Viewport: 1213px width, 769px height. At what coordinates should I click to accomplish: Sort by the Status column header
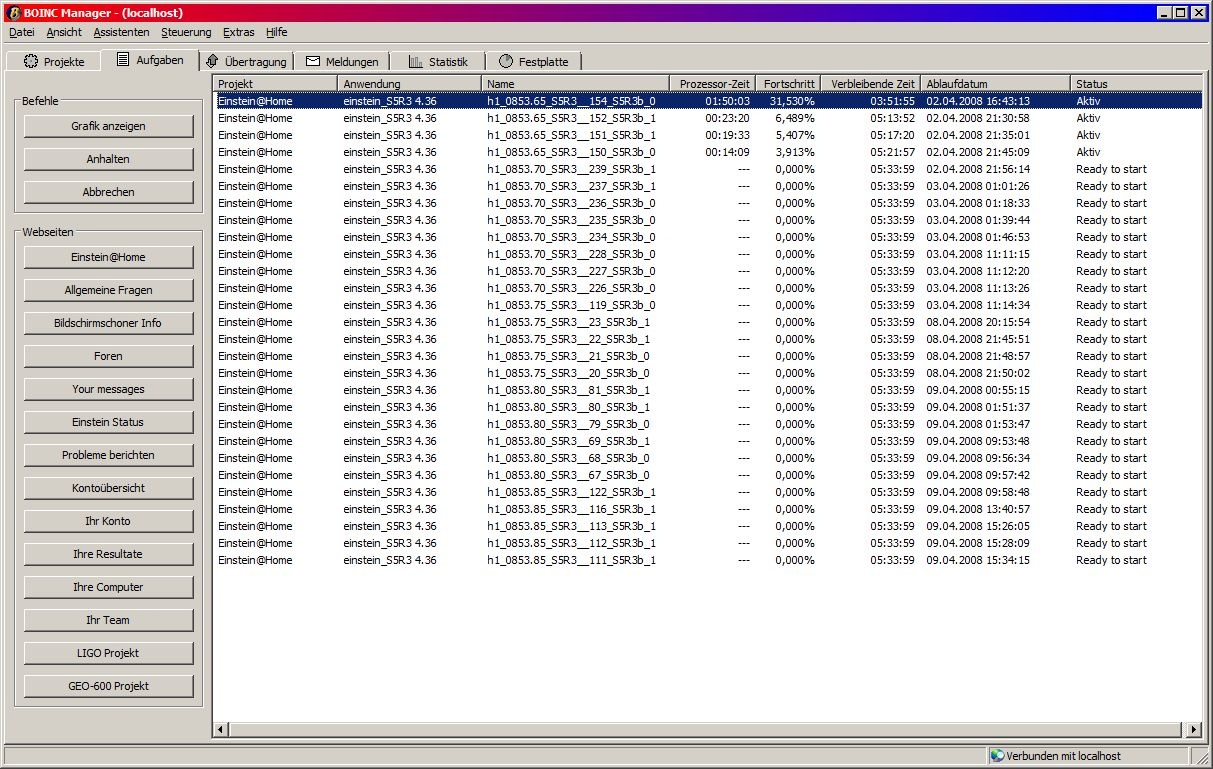[x=1136, y=84]
